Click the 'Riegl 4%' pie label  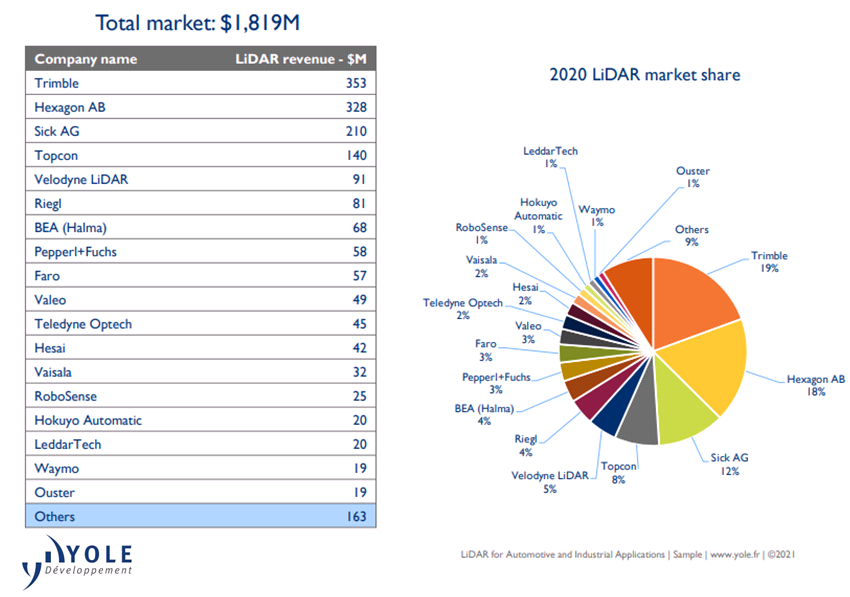526,445
